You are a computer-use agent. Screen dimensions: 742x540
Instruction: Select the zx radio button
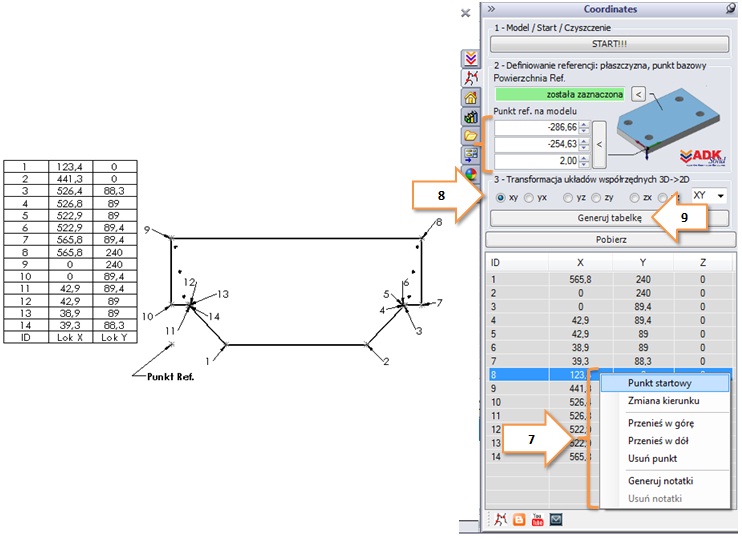pyautogui.click(x=635, y=198)
